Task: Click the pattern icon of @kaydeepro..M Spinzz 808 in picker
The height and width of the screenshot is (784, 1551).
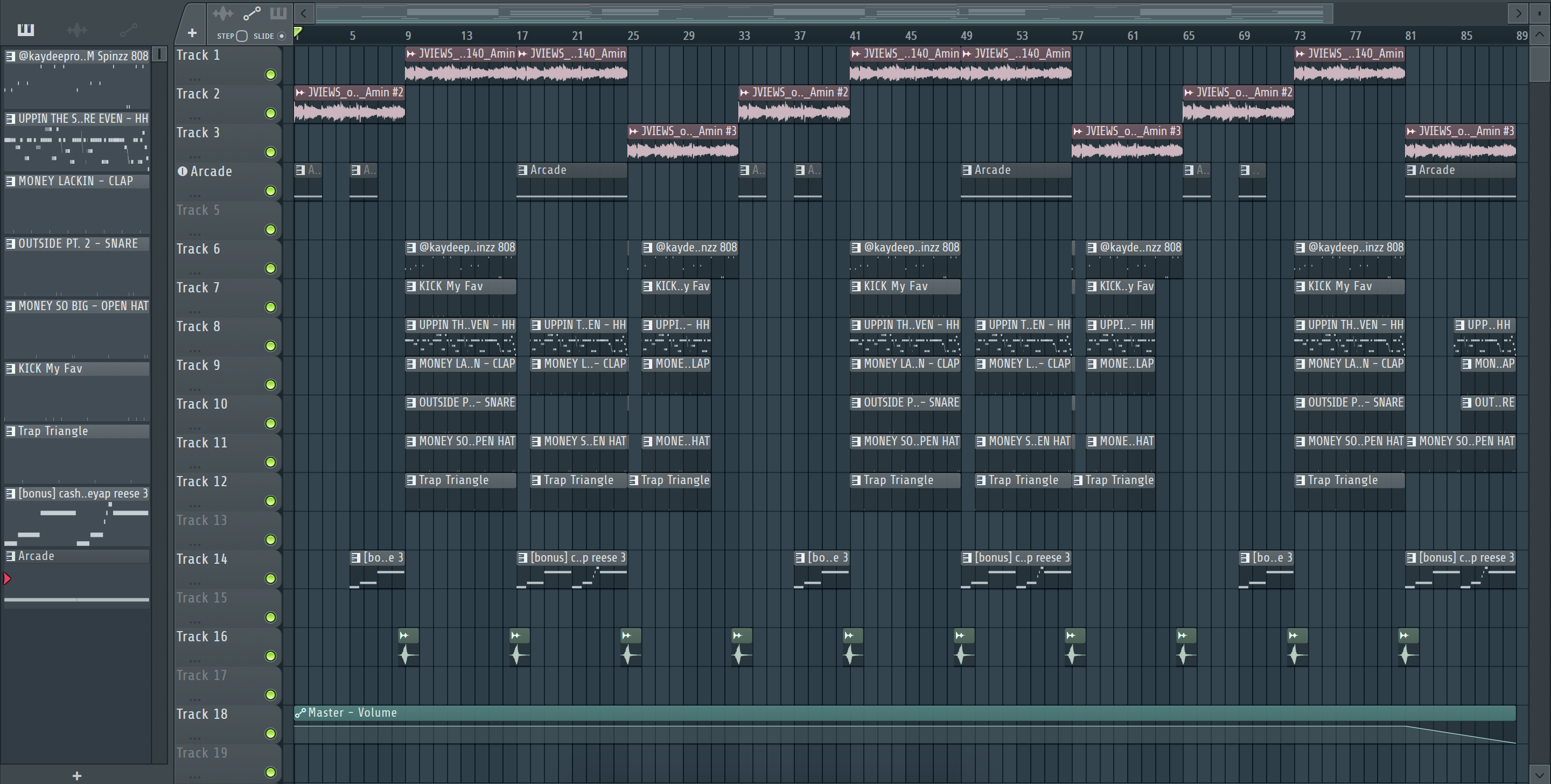Action: (10, 56)
